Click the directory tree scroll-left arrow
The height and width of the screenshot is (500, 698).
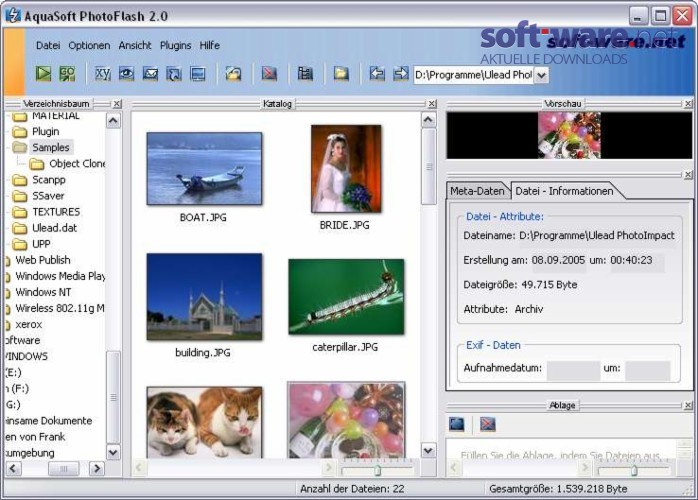13,468
